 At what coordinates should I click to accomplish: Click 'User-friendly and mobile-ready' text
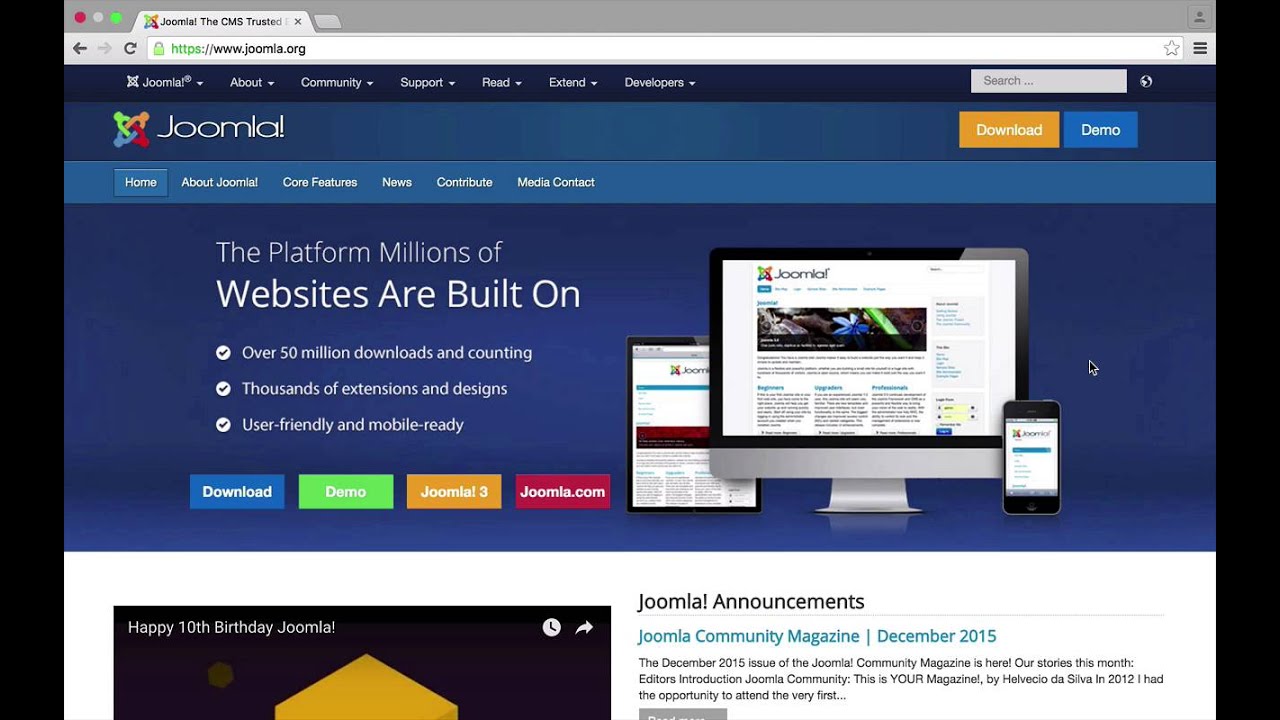353,425
